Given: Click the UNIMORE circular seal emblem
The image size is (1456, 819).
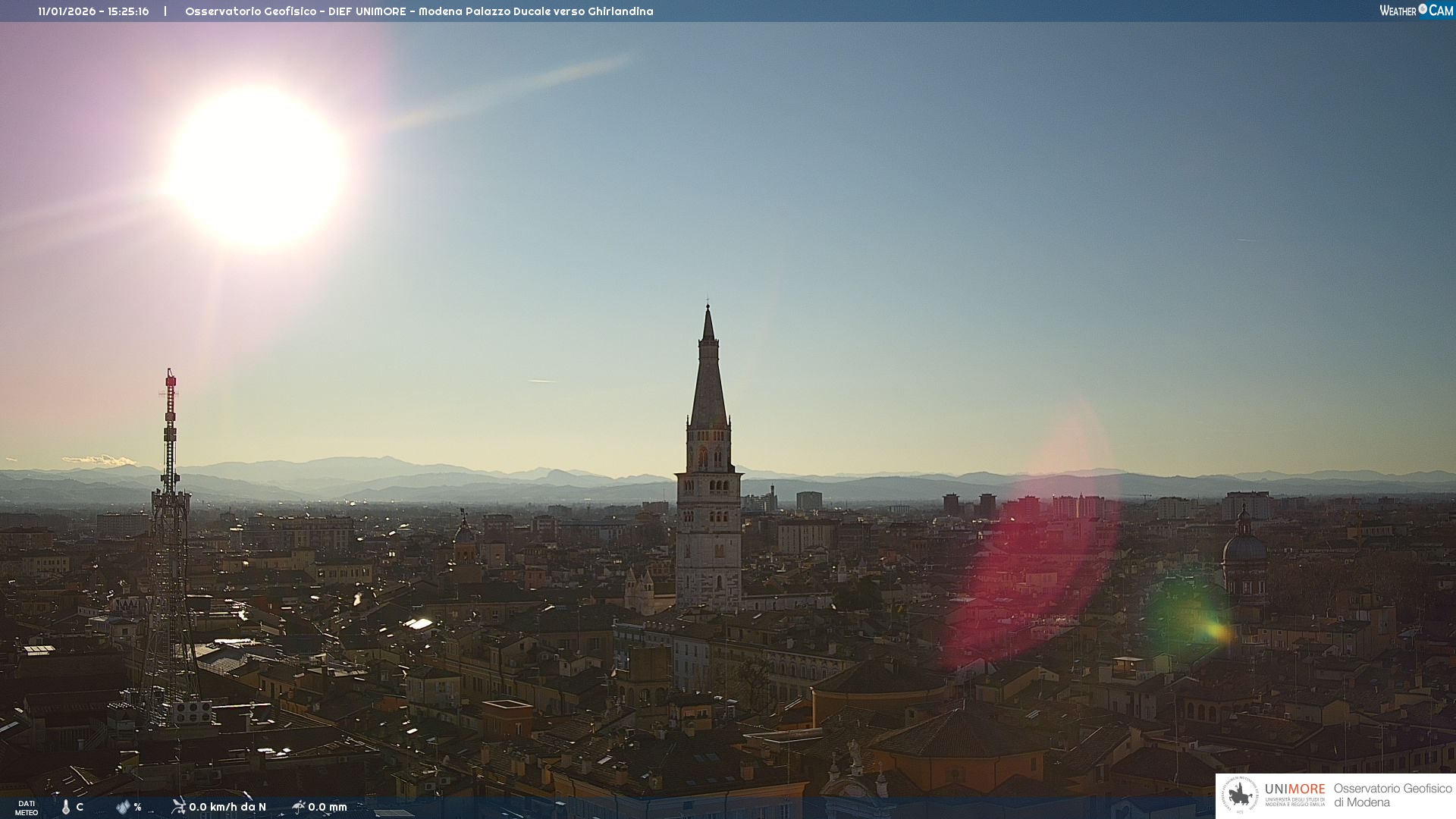Looking at the screenshot, I should point(1241,795).
